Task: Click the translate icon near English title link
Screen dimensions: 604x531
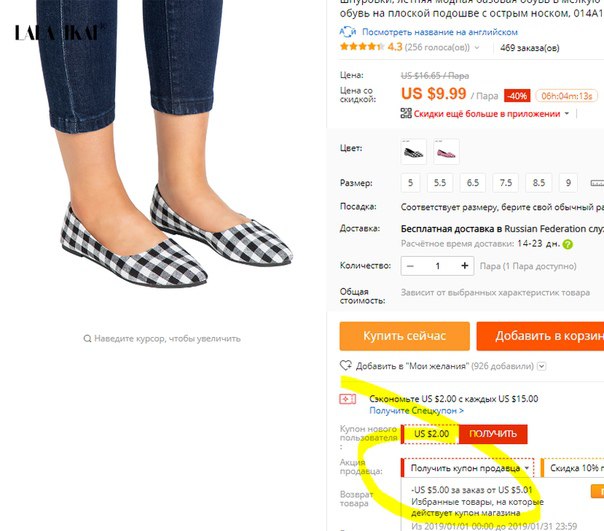Action: pos(347,32)
